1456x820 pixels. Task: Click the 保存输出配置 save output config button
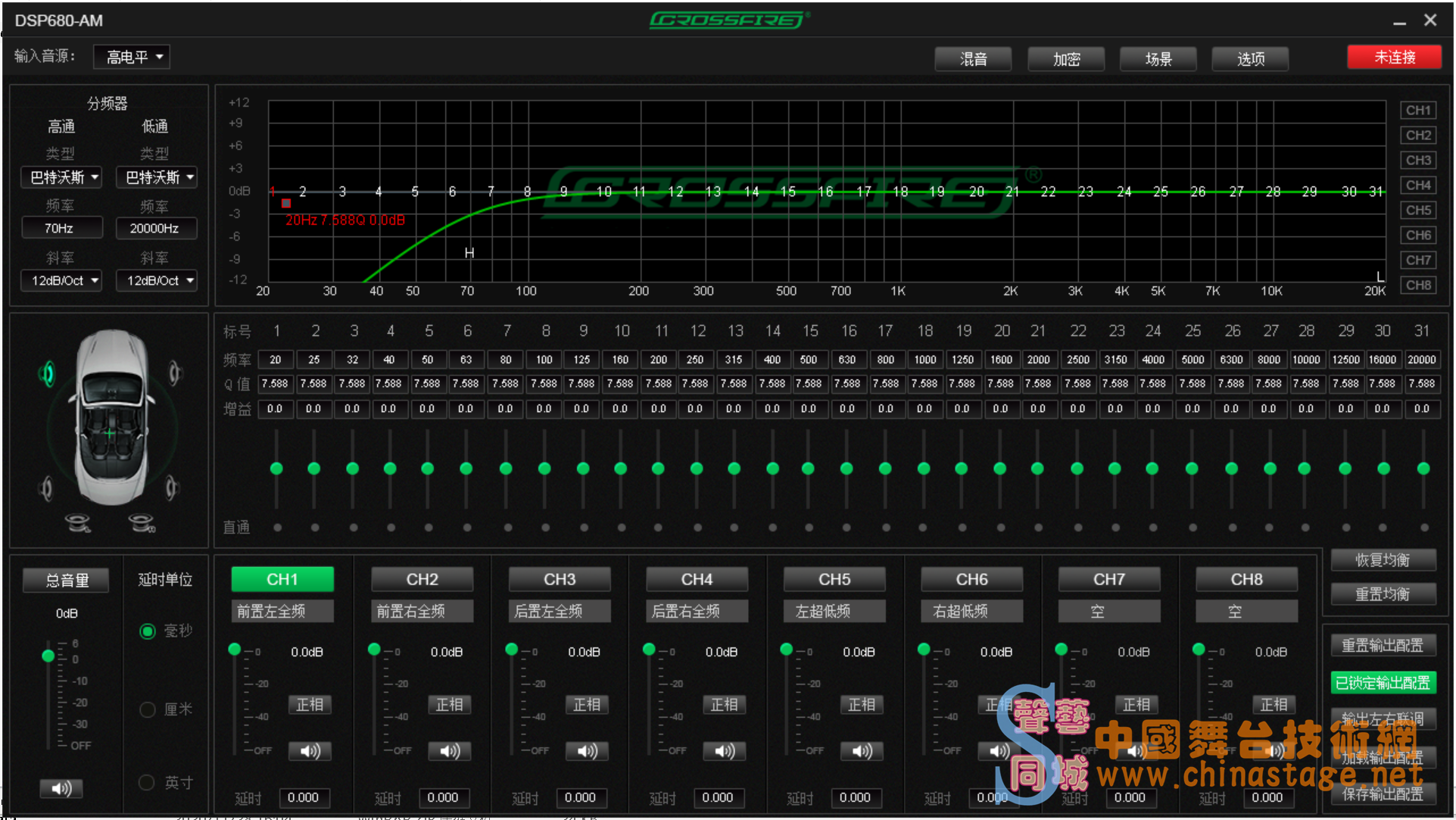(1383, 793)
